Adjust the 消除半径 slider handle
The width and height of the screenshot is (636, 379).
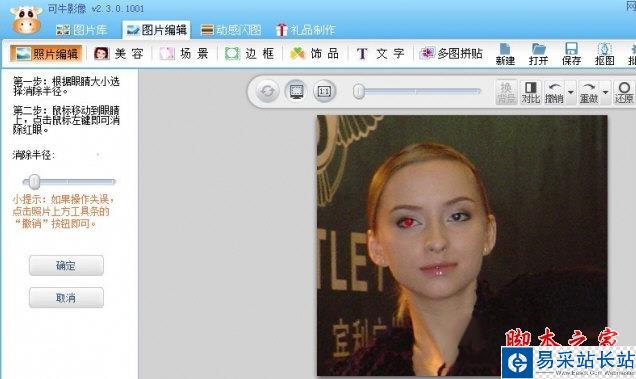[x=34, y=182]
